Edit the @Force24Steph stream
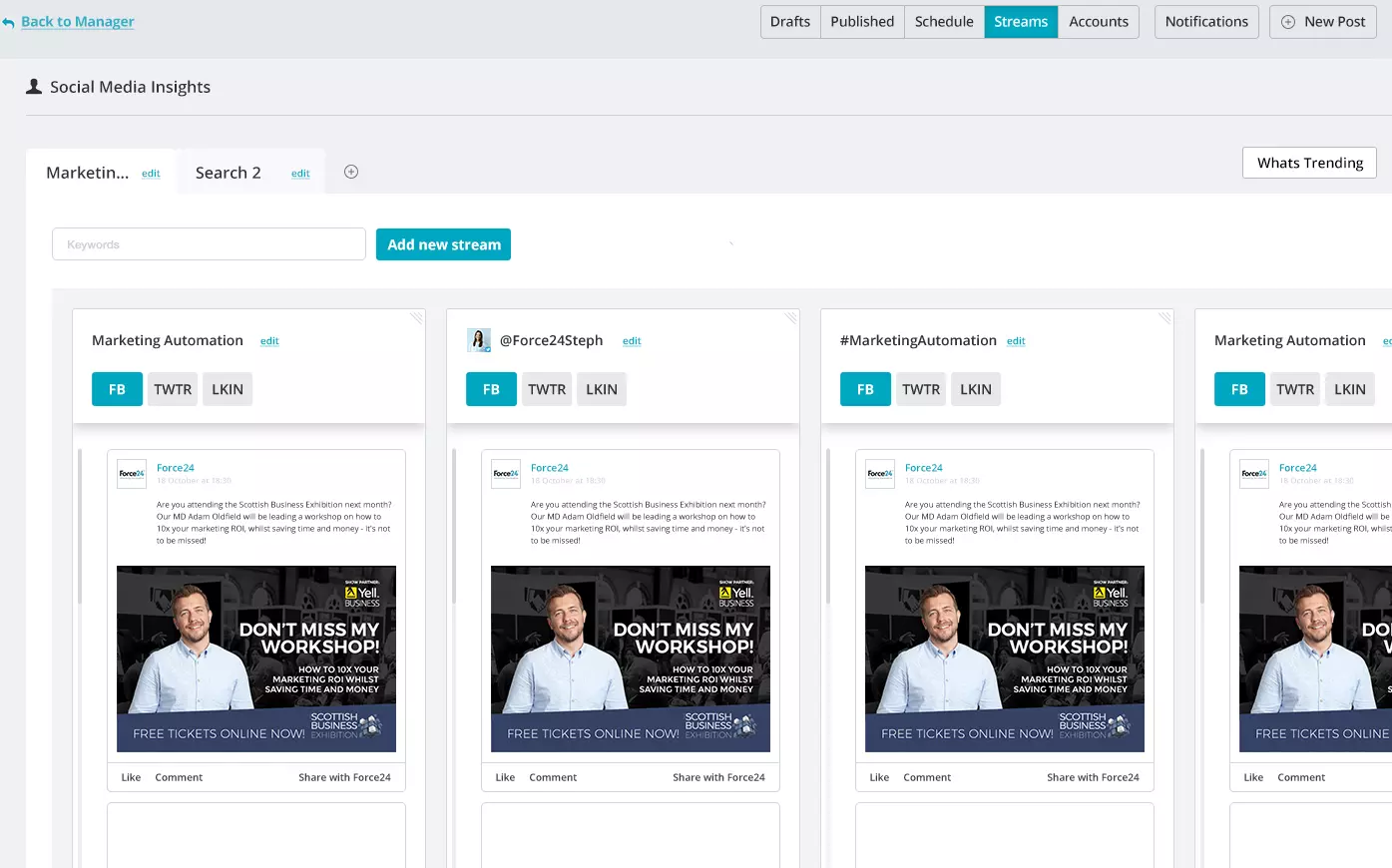 tap(632, 341)
